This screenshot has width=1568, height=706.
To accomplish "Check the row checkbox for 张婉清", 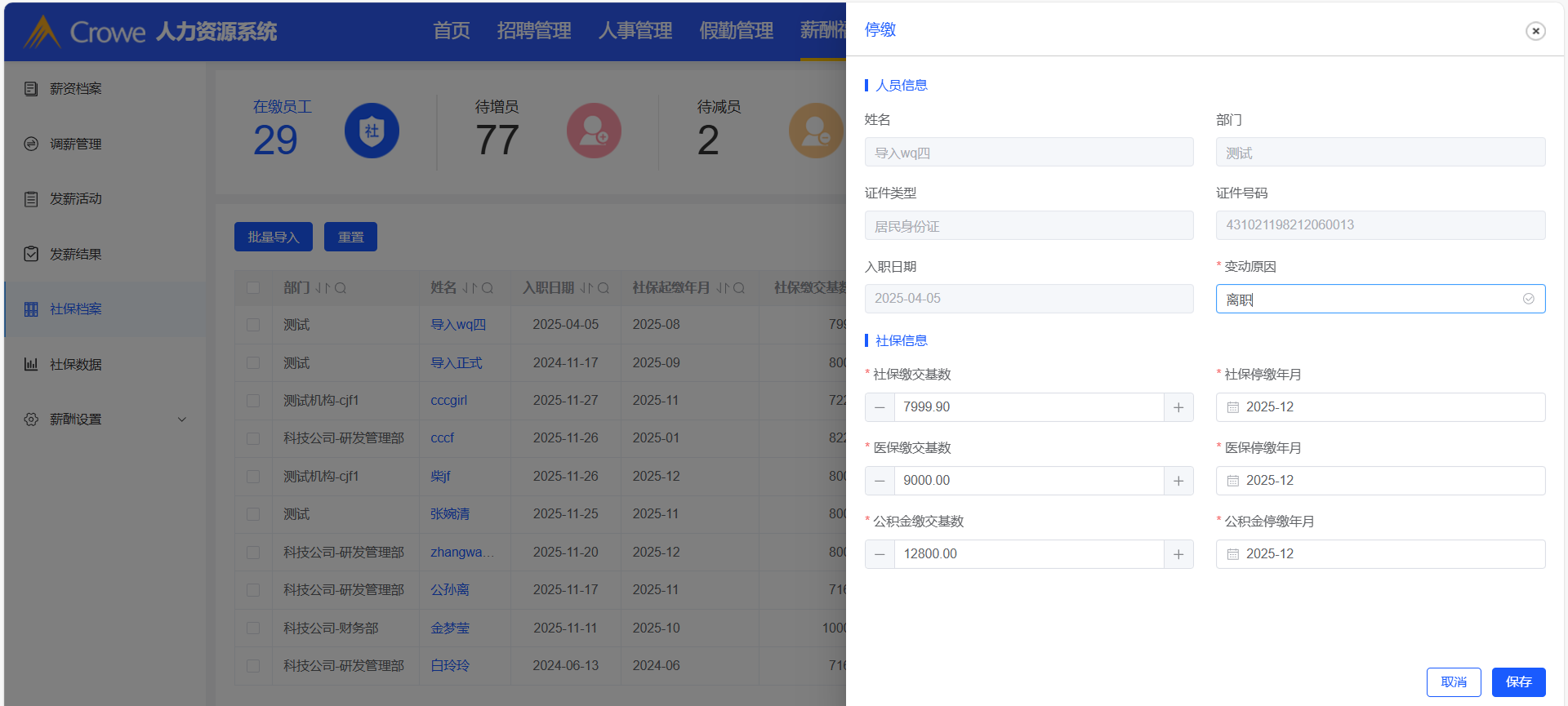I will [253, 514].
